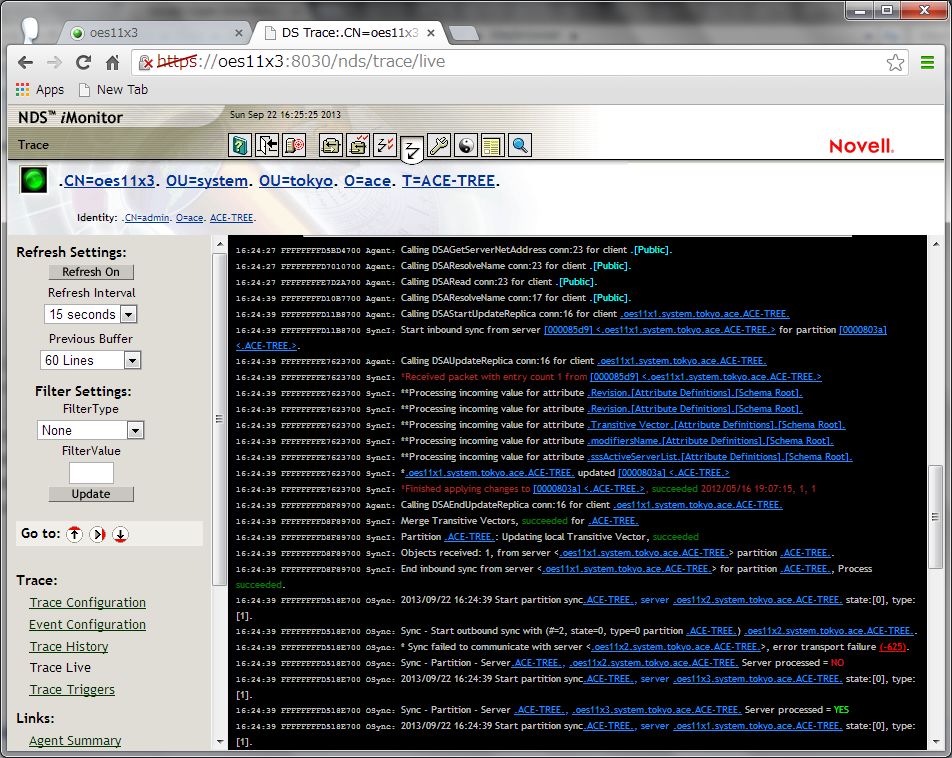Click the CN=oes11x3 path link
Screen dimensions: 952x758
109,181
